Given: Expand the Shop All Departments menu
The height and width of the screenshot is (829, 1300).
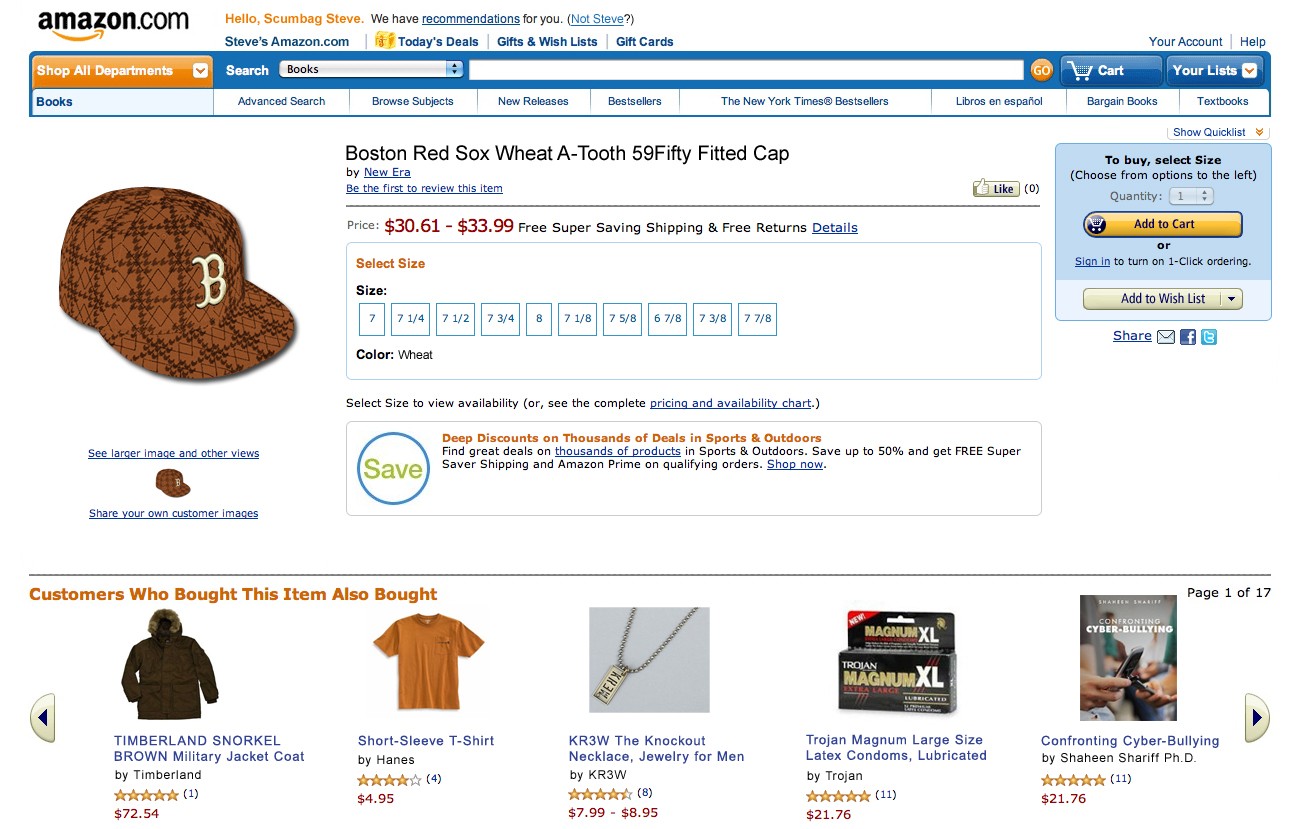Looking at the screenshot, I should tap(122, 71).
